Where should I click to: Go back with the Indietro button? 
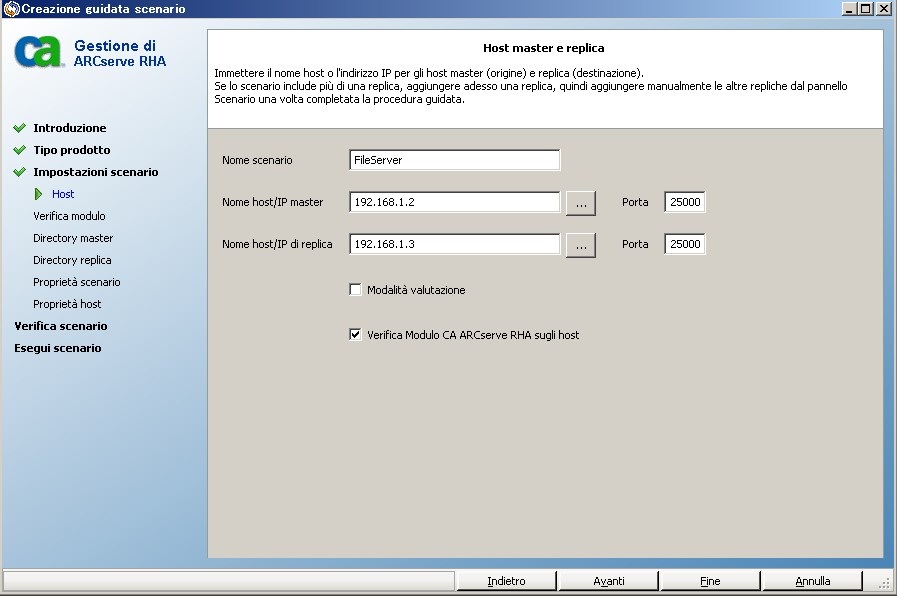tap(506, 581)
